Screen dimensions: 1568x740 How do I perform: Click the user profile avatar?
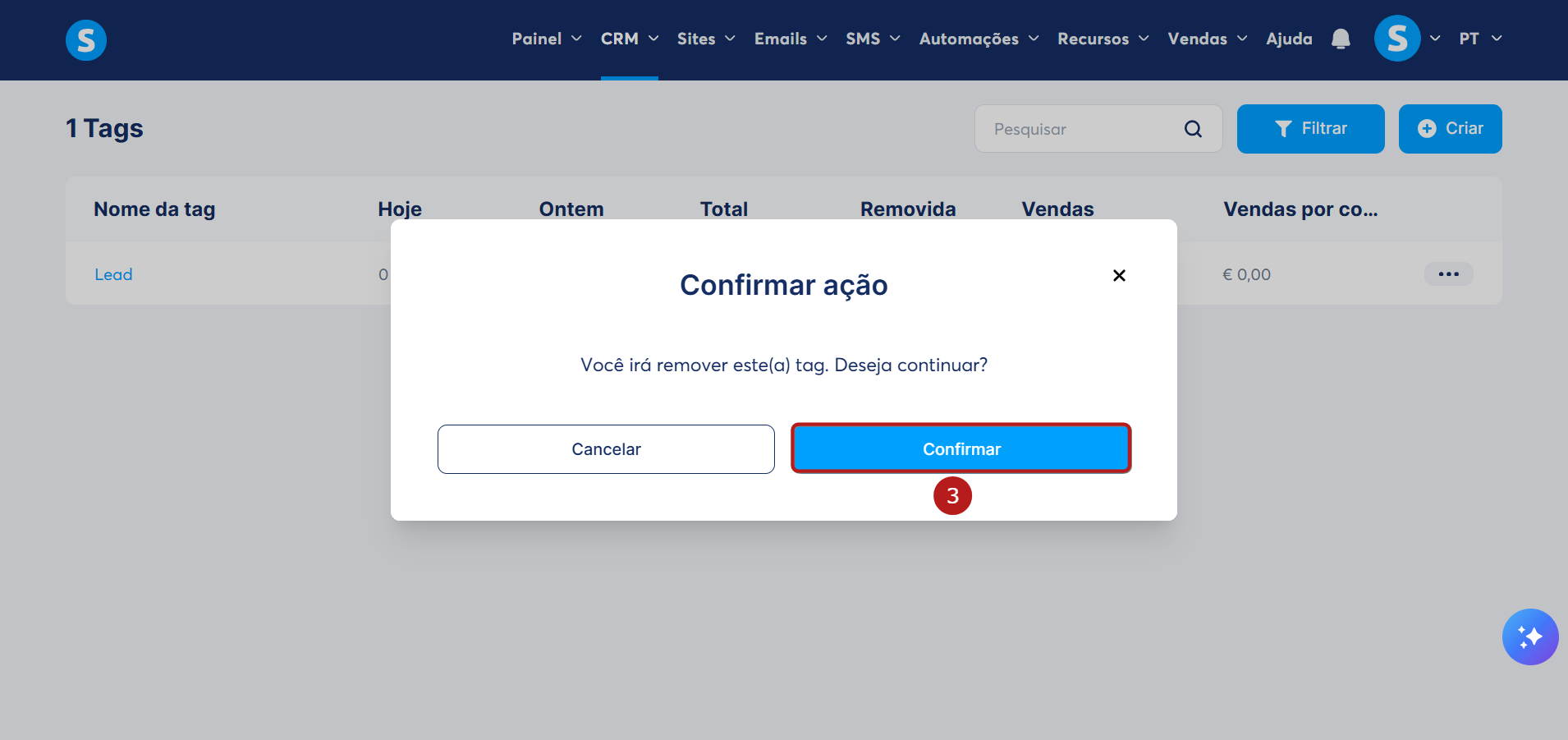click(x=1397, y=39)
